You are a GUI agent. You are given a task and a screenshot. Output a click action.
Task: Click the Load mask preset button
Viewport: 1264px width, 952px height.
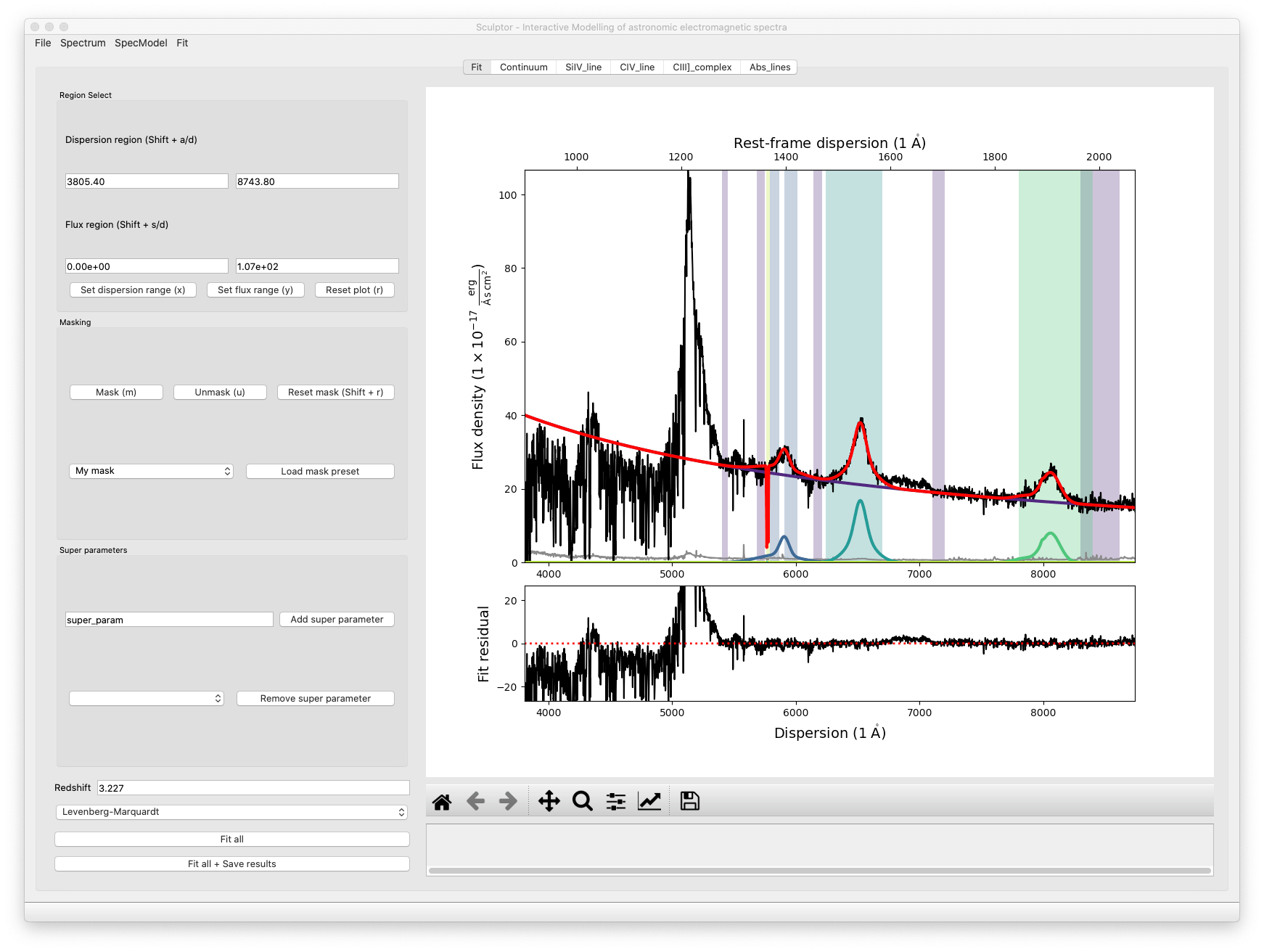pyautogui.click(x=320, y=472)
